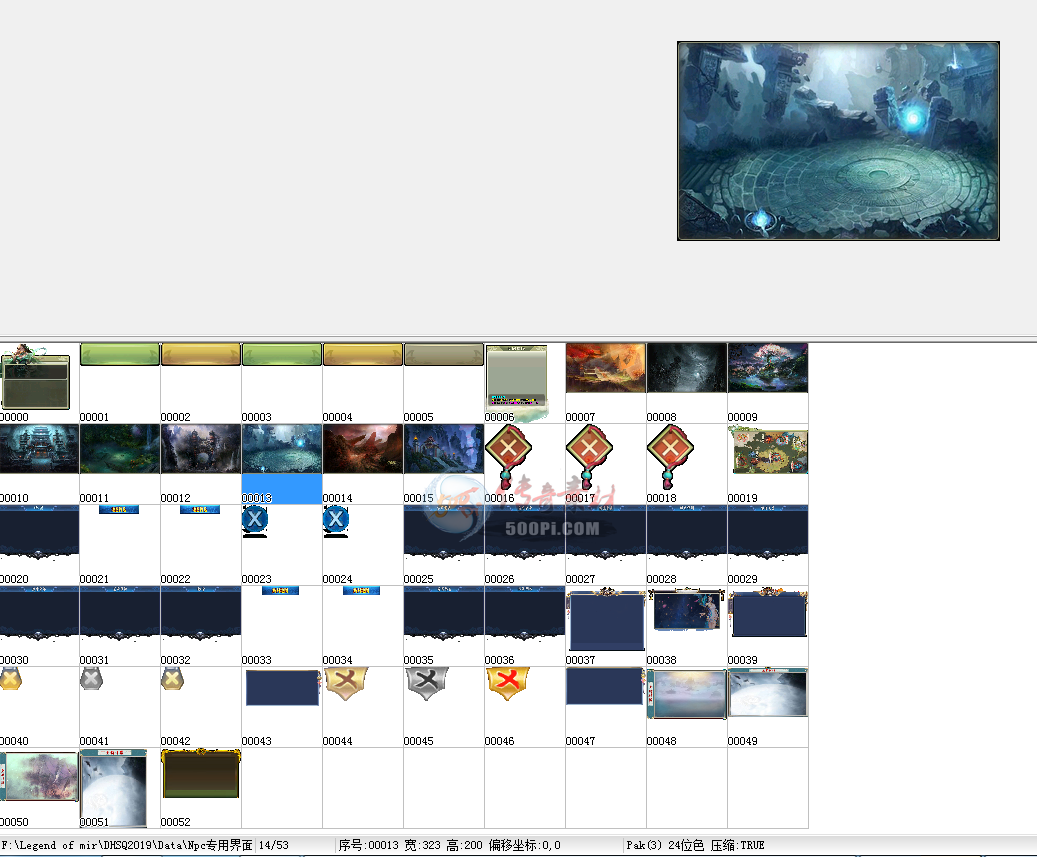This screenshot has width=1037, height=857.
Task: Select dark navy panel 00028
Action: [x=686, y=532]
